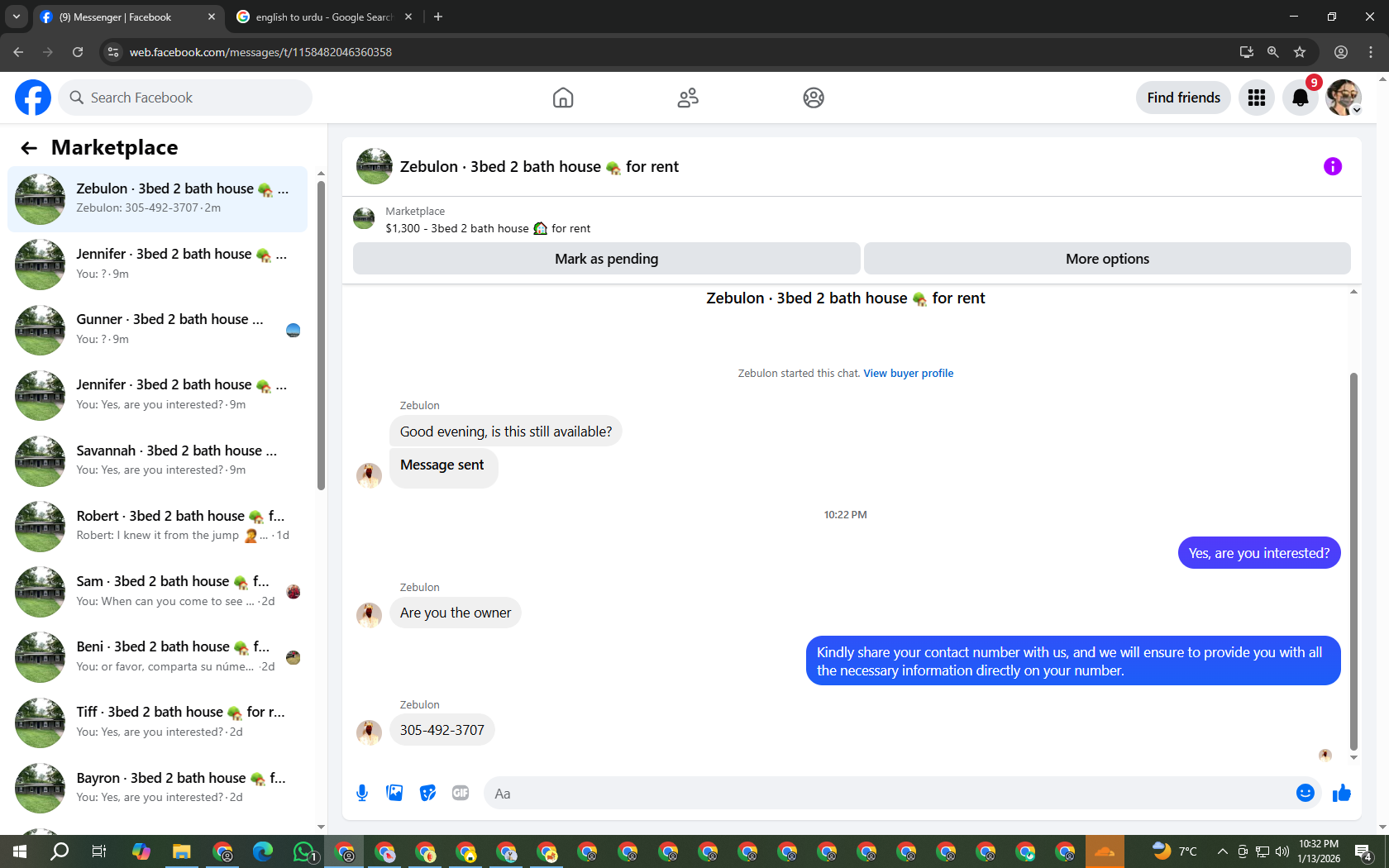Click the 'Are you the owner' message

(456, 613)
